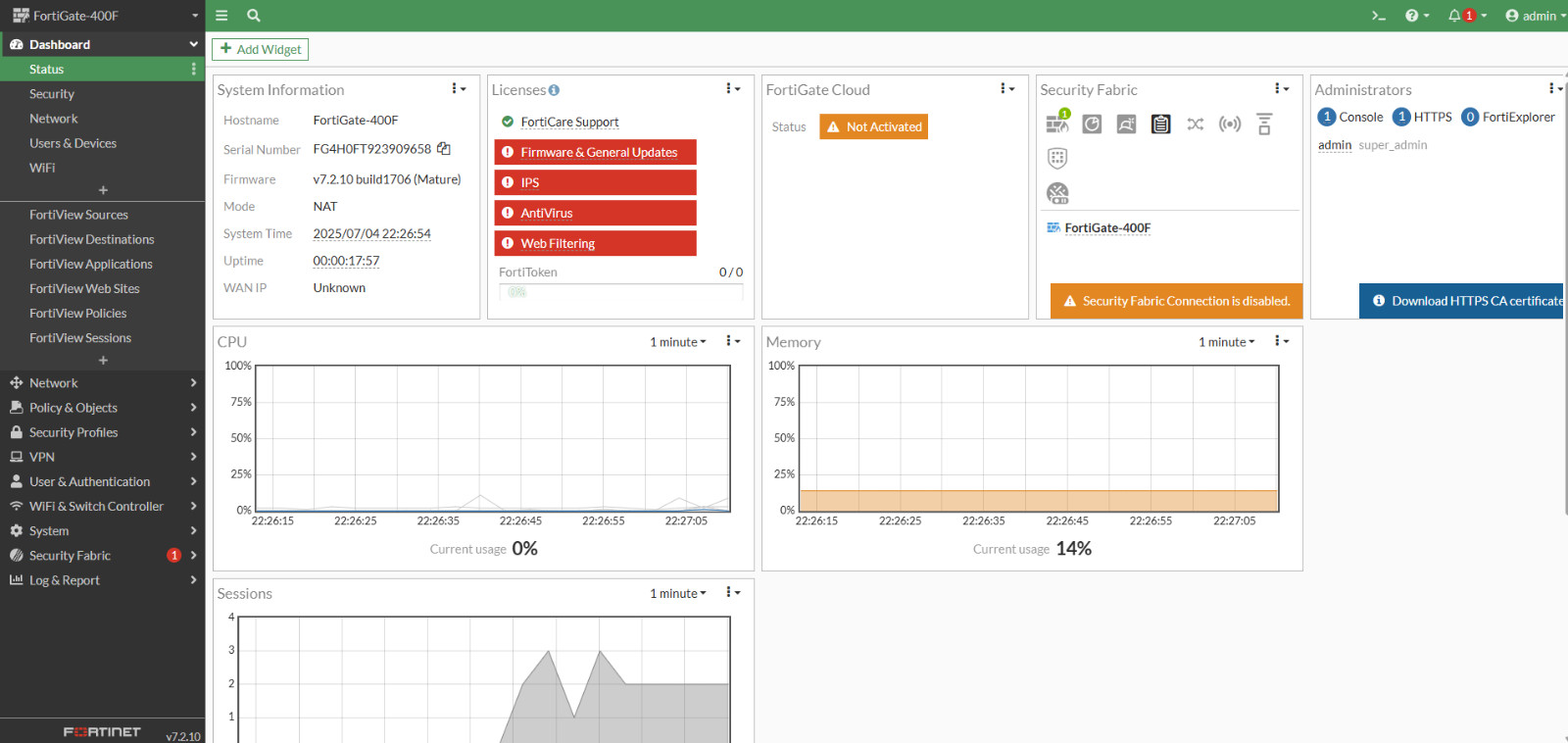
Task: Open the FortiGate-400F link in Security Fabric
Action: click(1107, 227)
